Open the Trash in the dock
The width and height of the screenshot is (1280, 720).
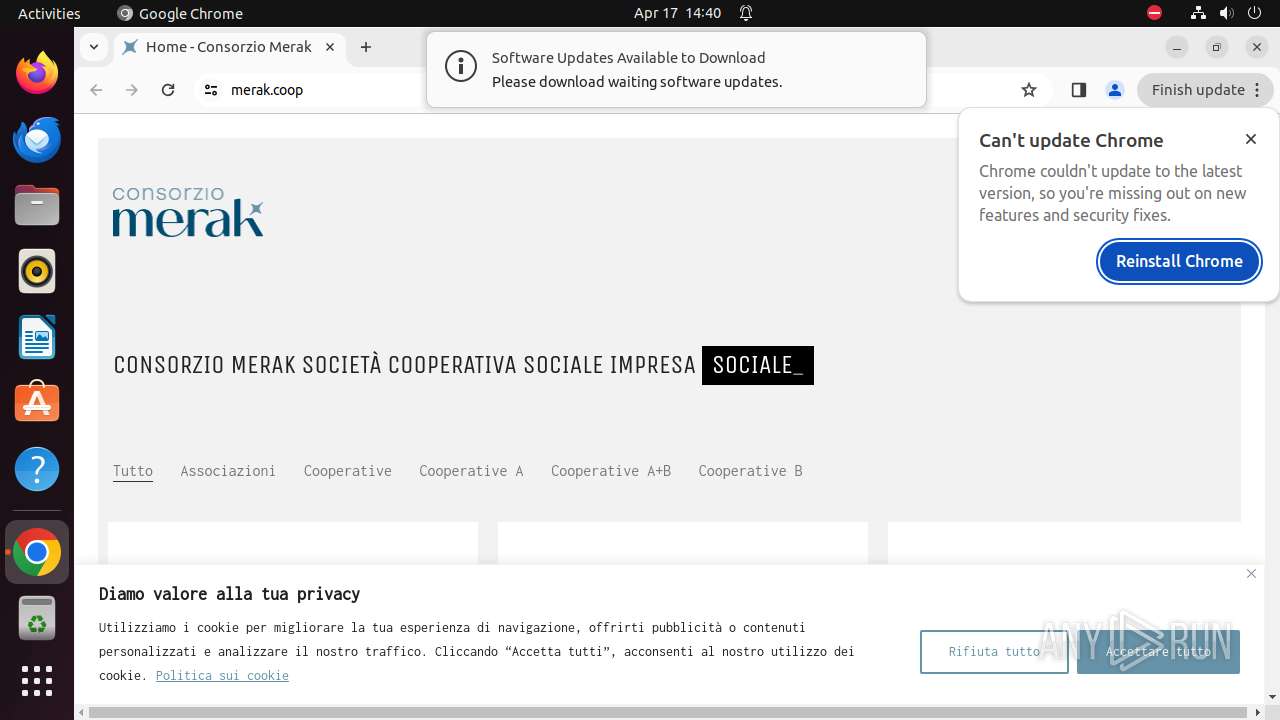click(x=37, y=618)
